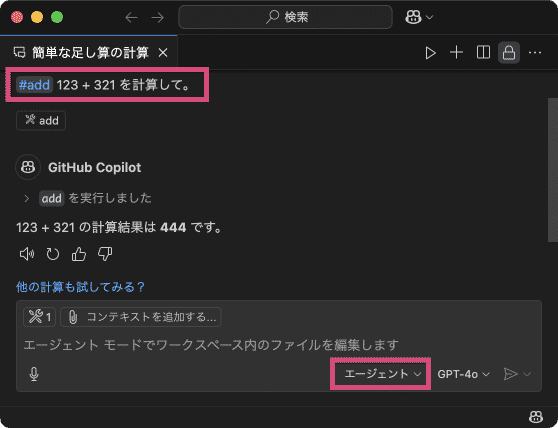Viewport: 558px width, 428px height.
Task: Open the GPT-4o model dropdown
Action: (x=463, y=374)
